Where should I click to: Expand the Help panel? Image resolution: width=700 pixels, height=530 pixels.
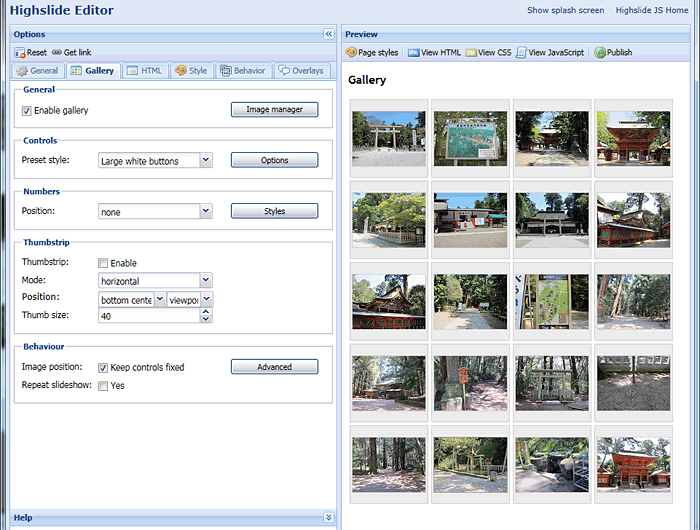click(x=329, y=517)
